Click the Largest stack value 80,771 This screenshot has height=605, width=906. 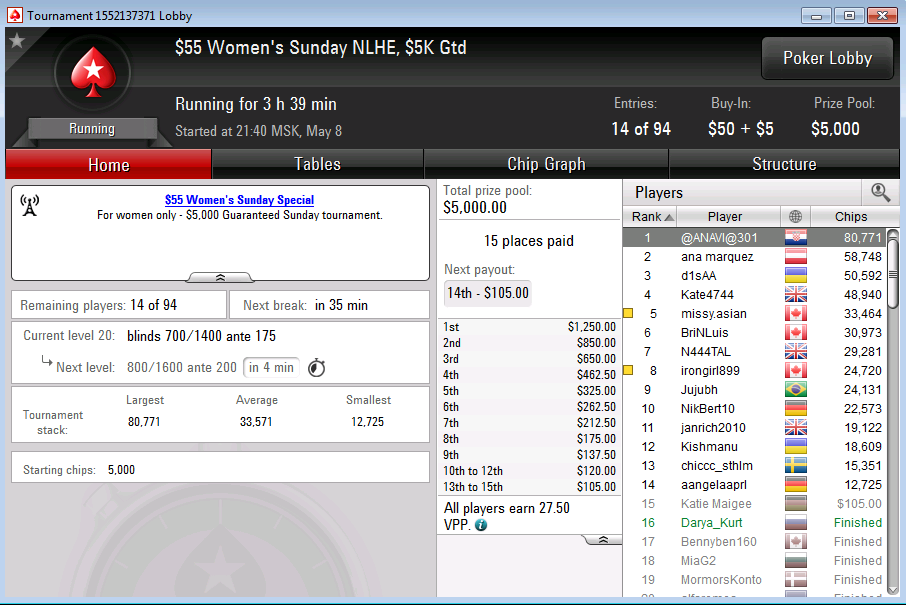point(144,422)
